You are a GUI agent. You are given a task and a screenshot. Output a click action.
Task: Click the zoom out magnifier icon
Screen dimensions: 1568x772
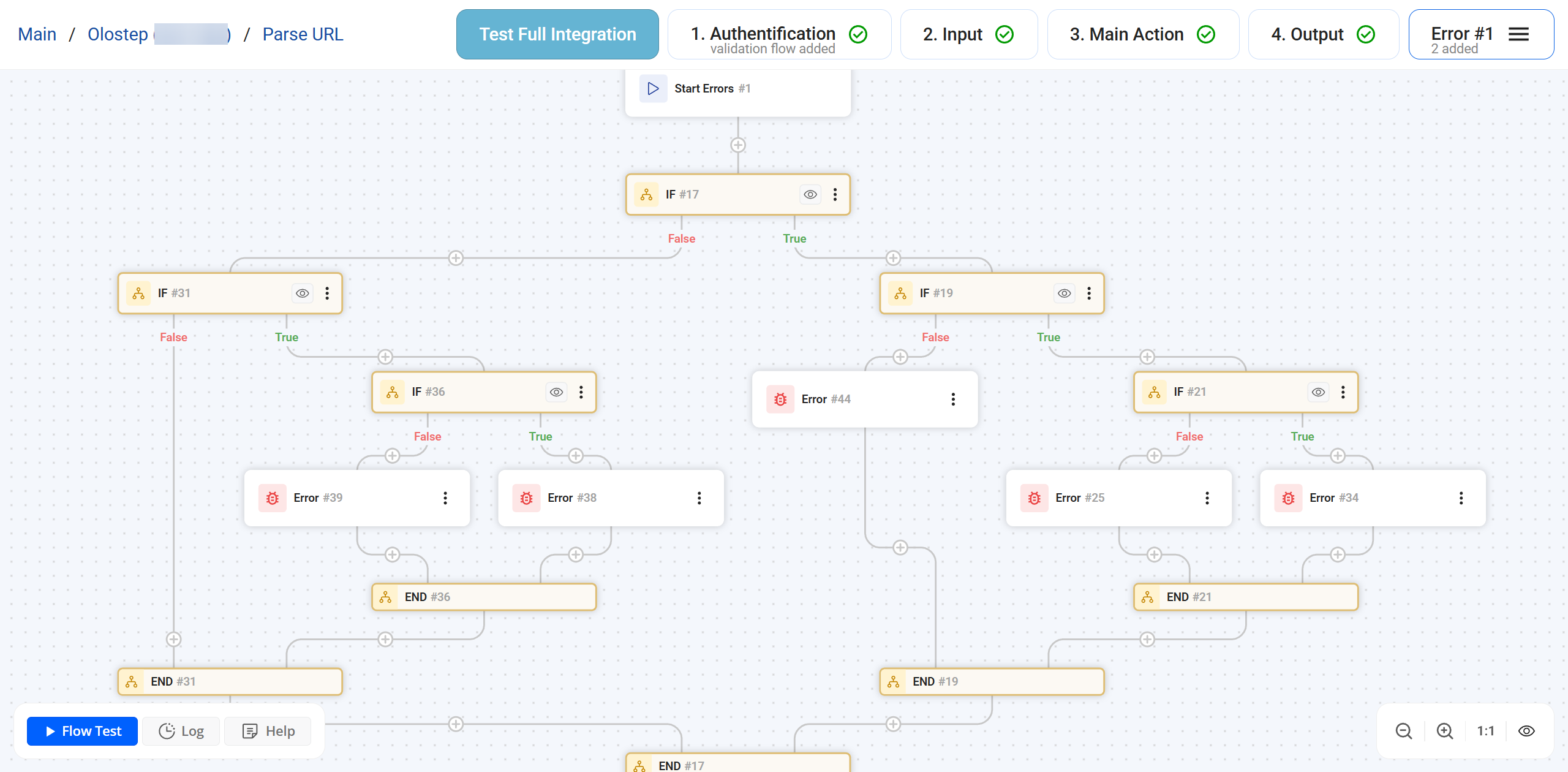point(1403,731)
